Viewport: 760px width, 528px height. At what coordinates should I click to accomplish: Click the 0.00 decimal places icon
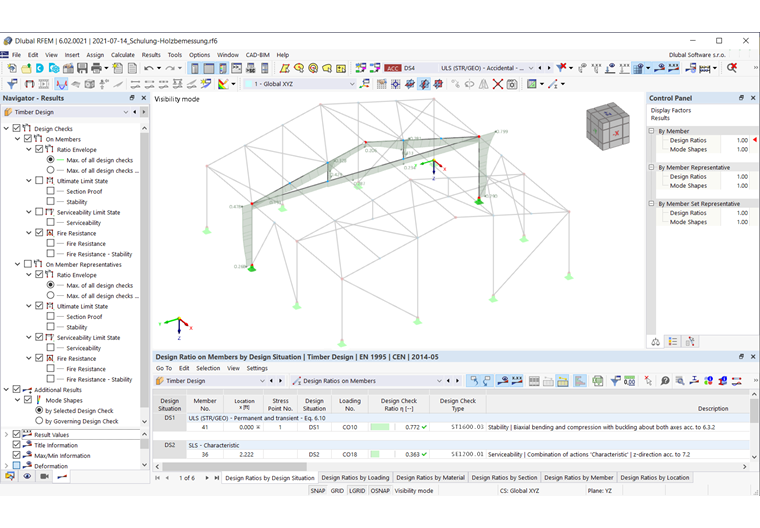coord(629,381)
